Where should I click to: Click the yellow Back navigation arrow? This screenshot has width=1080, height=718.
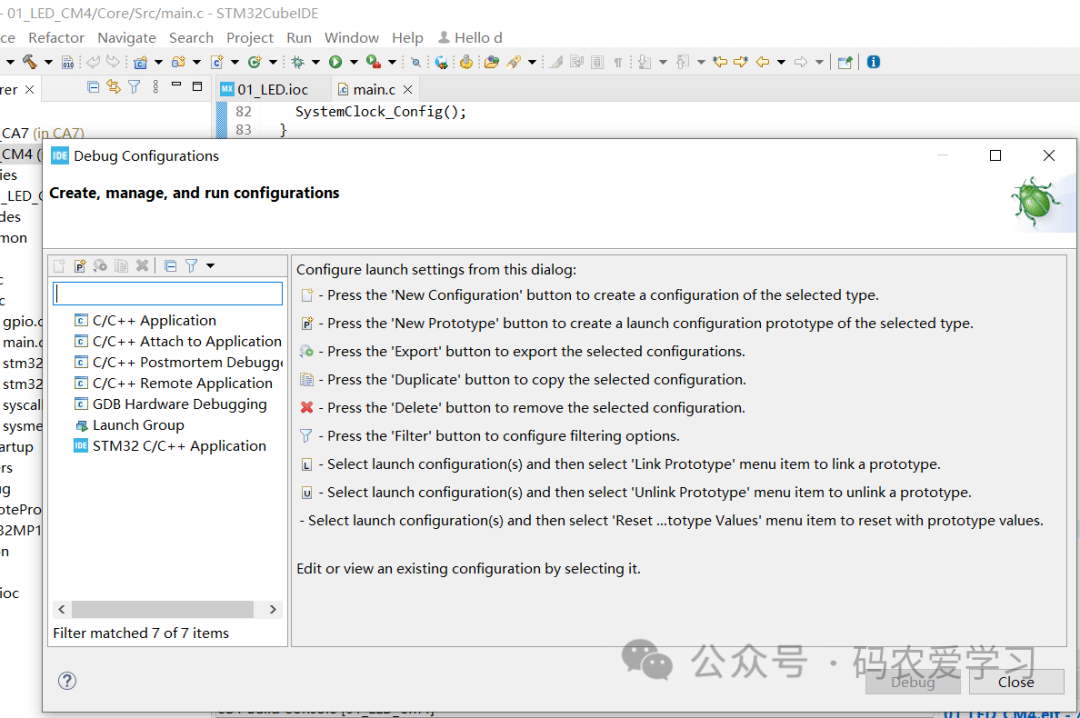click(x=762, y=62)
